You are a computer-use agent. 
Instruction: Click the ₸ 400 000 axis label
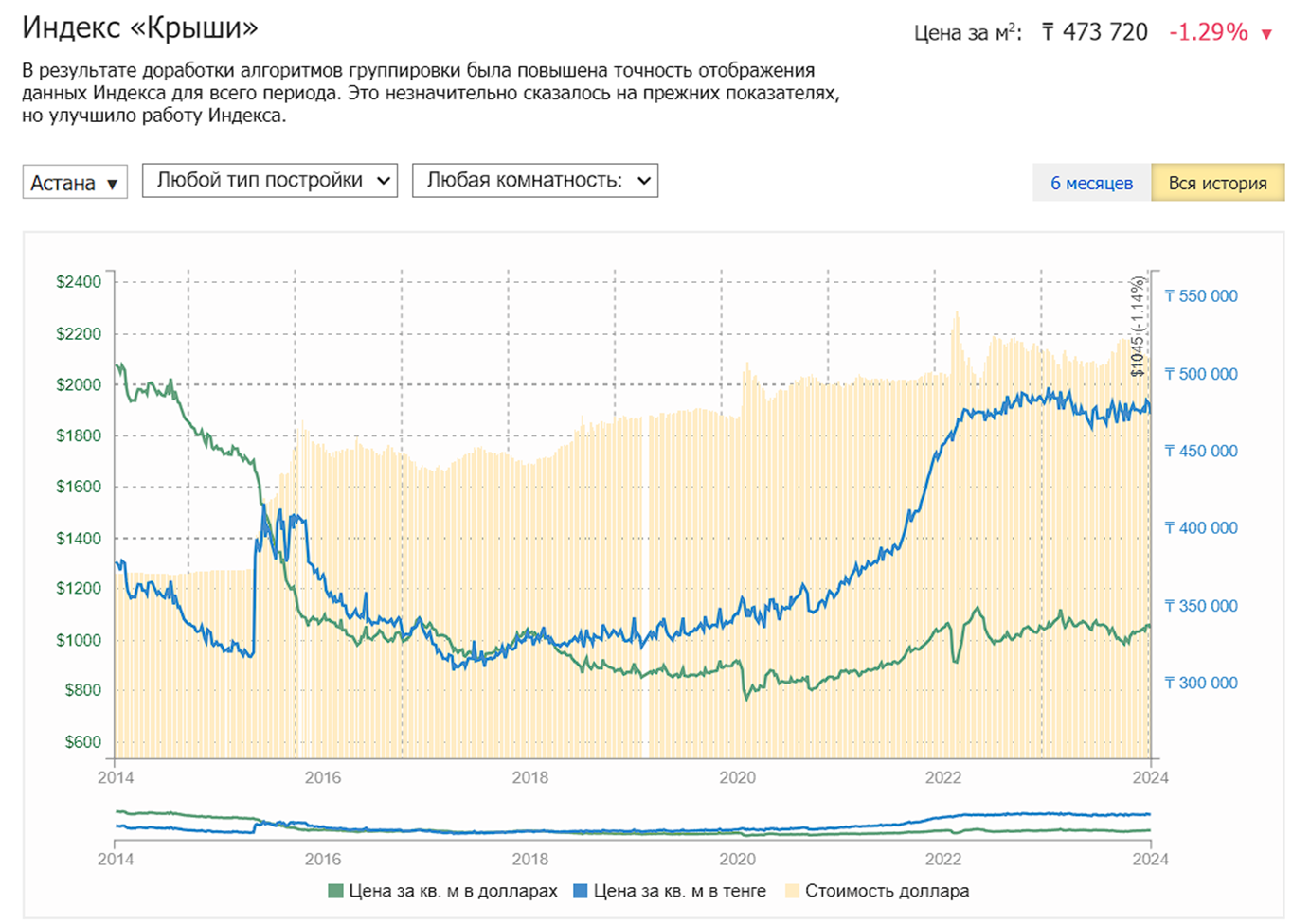(x=1201, y=528)
